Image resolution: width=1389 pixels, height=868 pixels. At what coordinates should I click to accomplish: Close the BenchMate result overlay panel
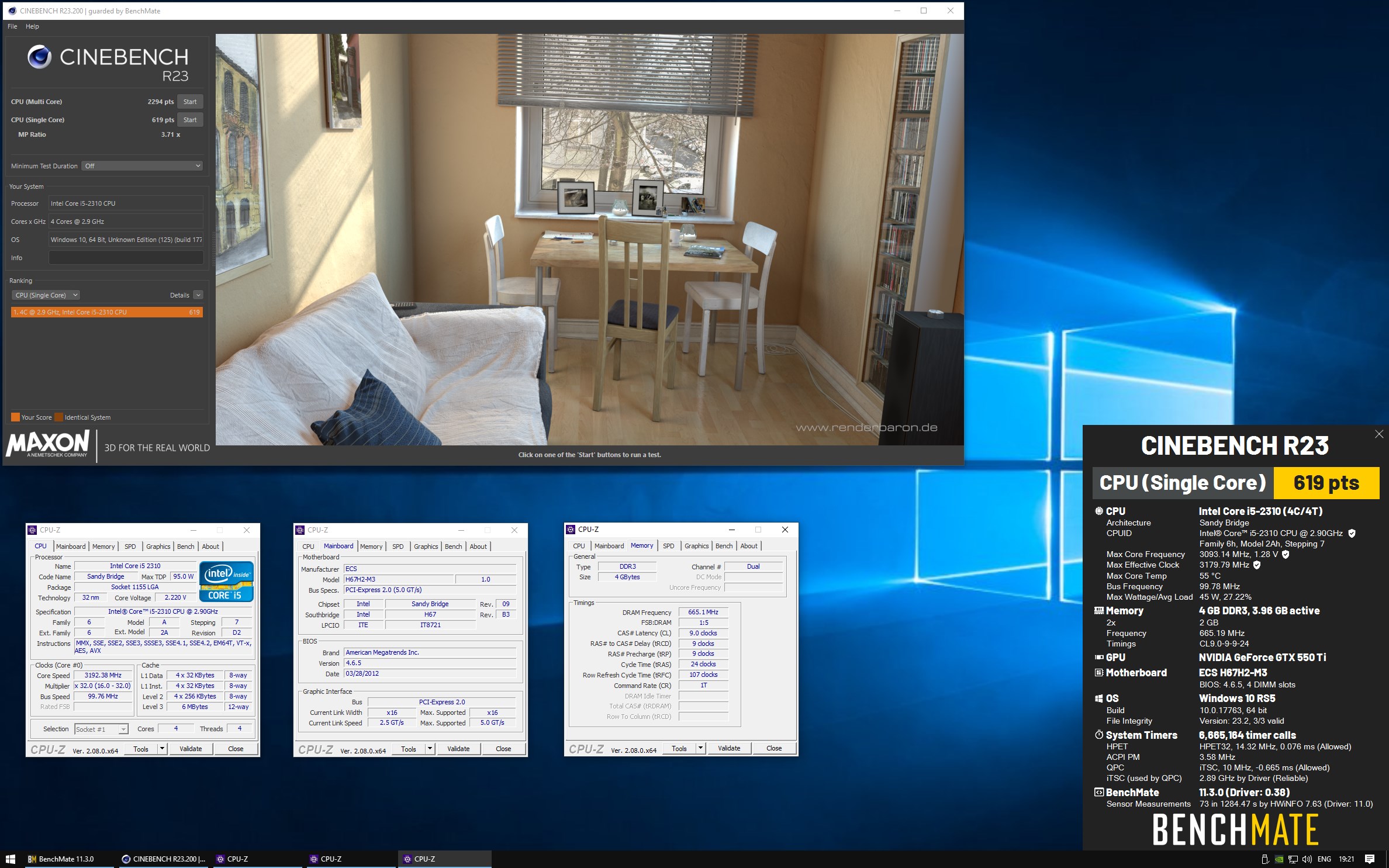tap(1379, 434)
